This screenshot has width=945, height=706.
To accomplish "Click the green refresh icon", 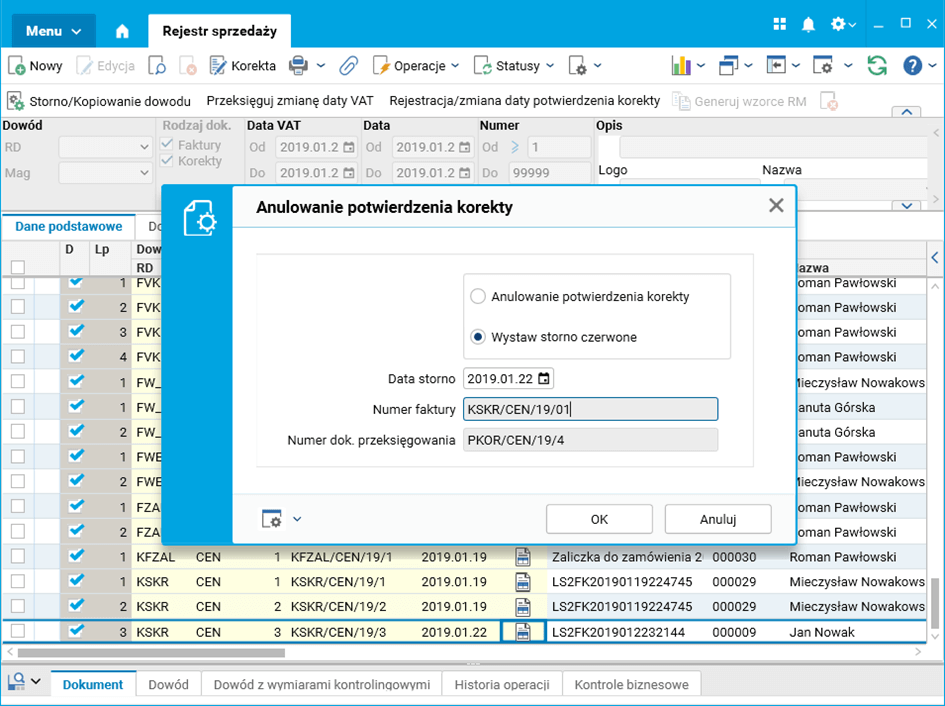I will coord(877,66).
